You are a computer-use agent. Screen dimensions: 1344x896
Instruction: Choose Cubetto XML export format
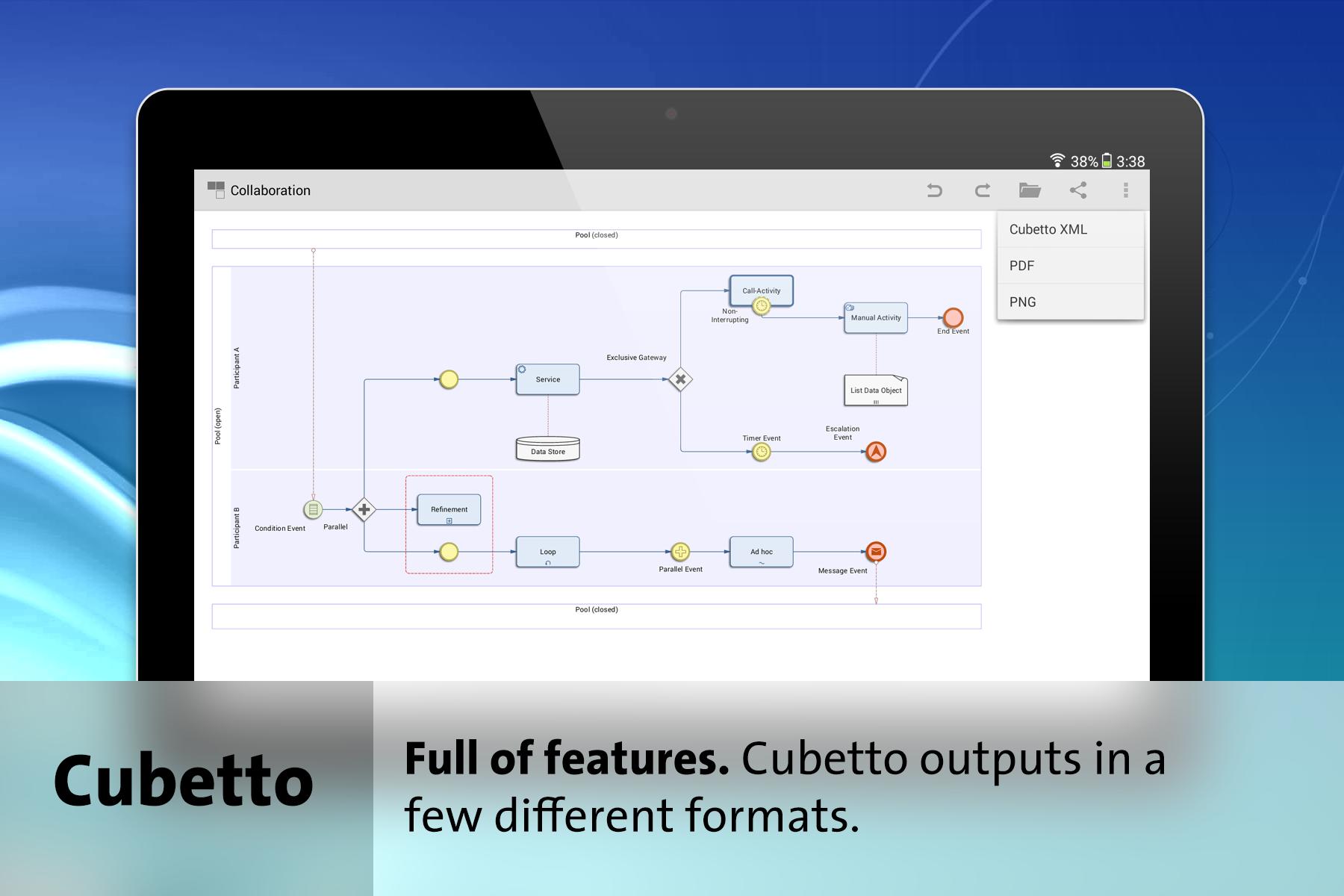point(1071,229)
